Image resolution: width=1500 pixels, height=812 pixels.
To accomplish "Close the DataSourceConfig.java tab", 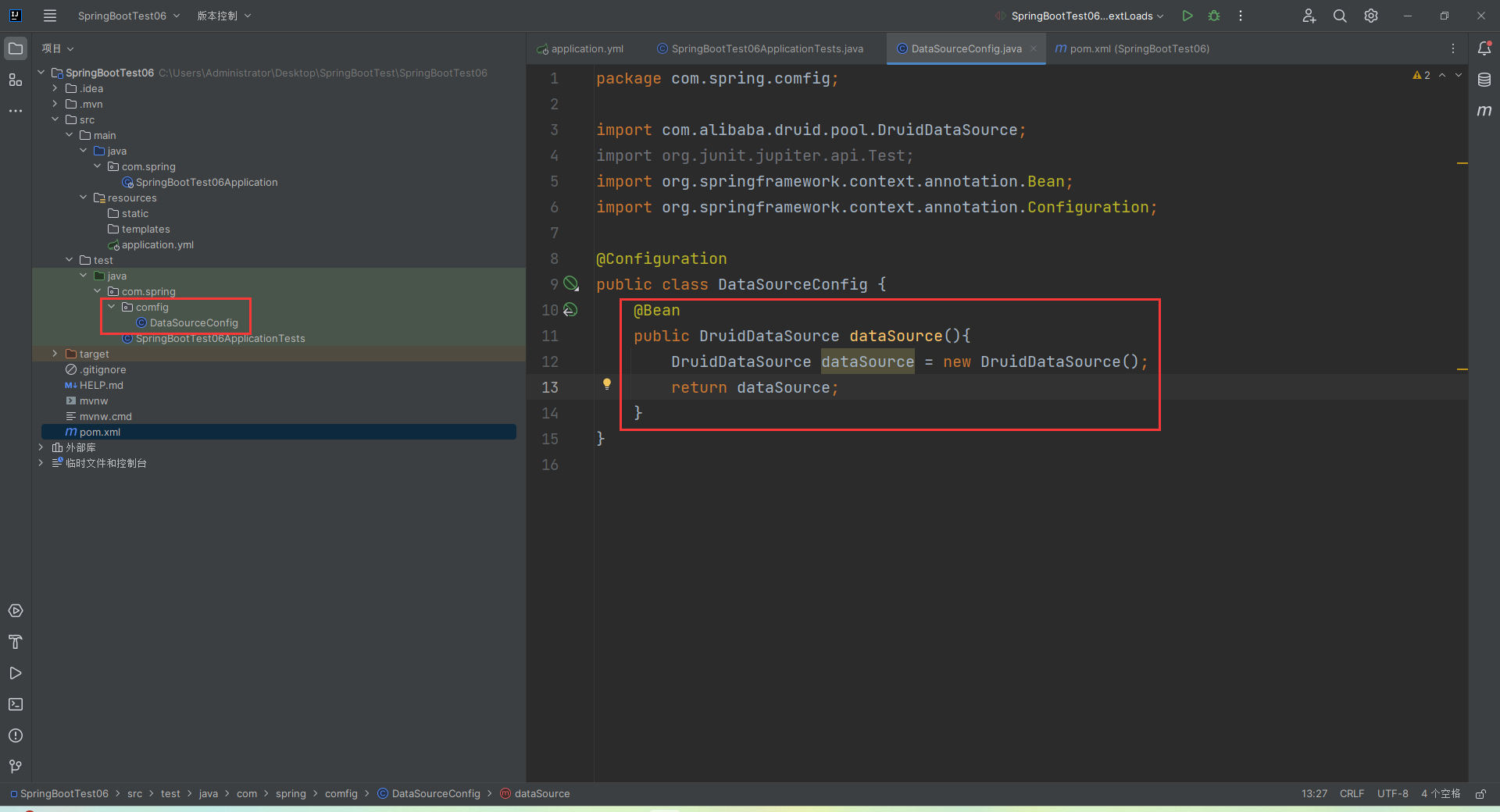I will coord(1034,48).
